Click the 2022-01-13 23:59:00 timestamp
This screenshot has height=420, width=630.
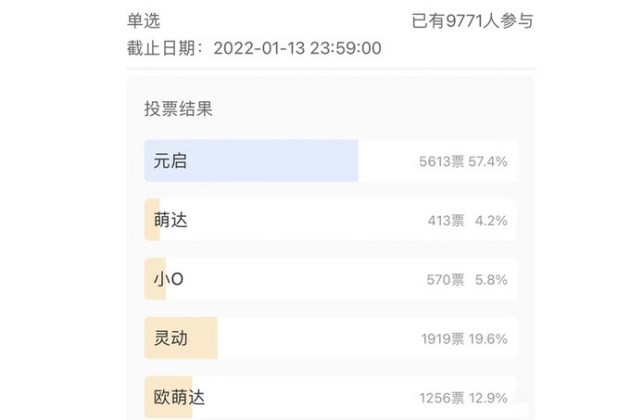coord(297,48)
